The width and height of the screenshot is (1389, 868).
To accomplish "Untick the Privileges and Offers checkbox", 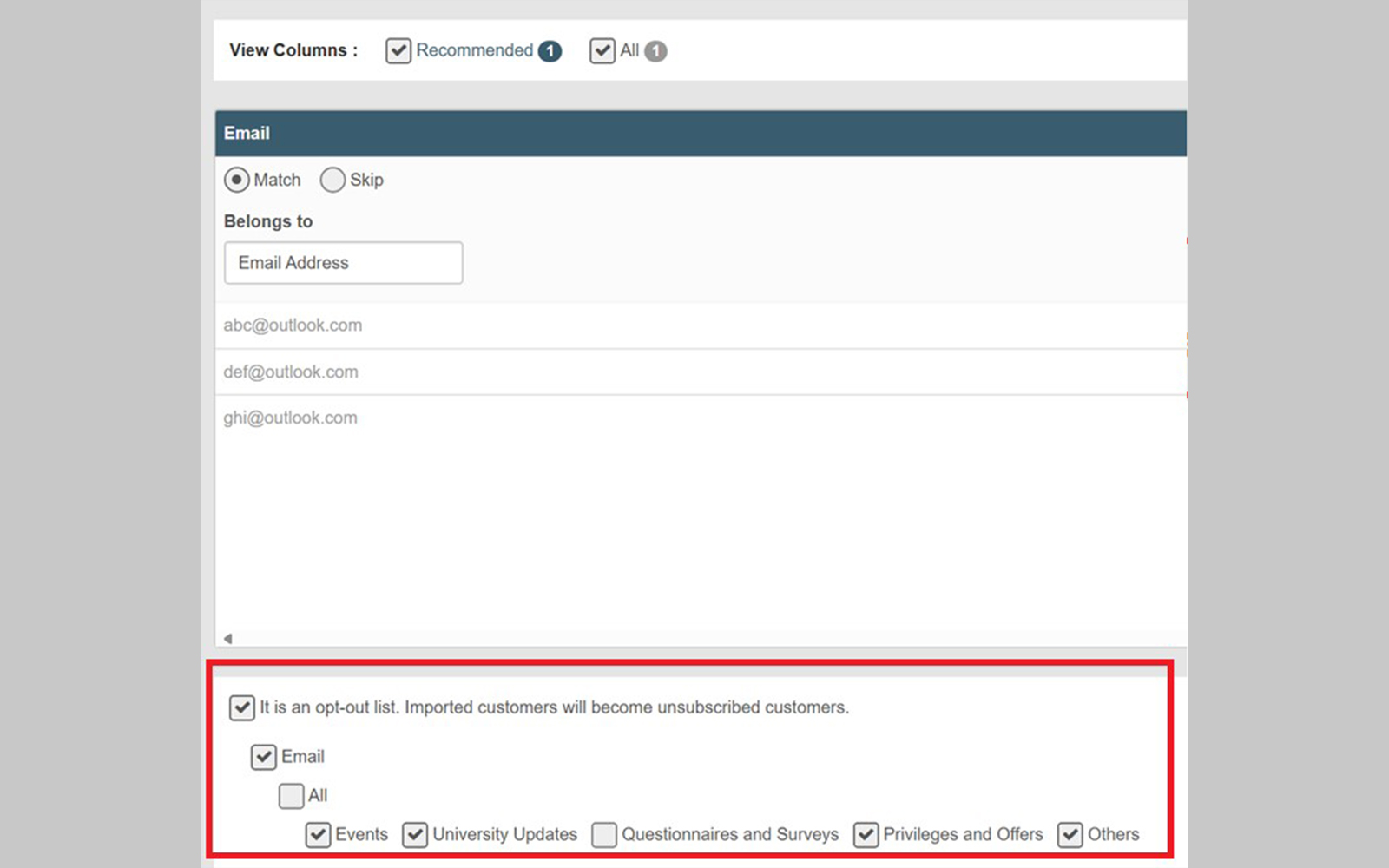I will tap(866, 835).
